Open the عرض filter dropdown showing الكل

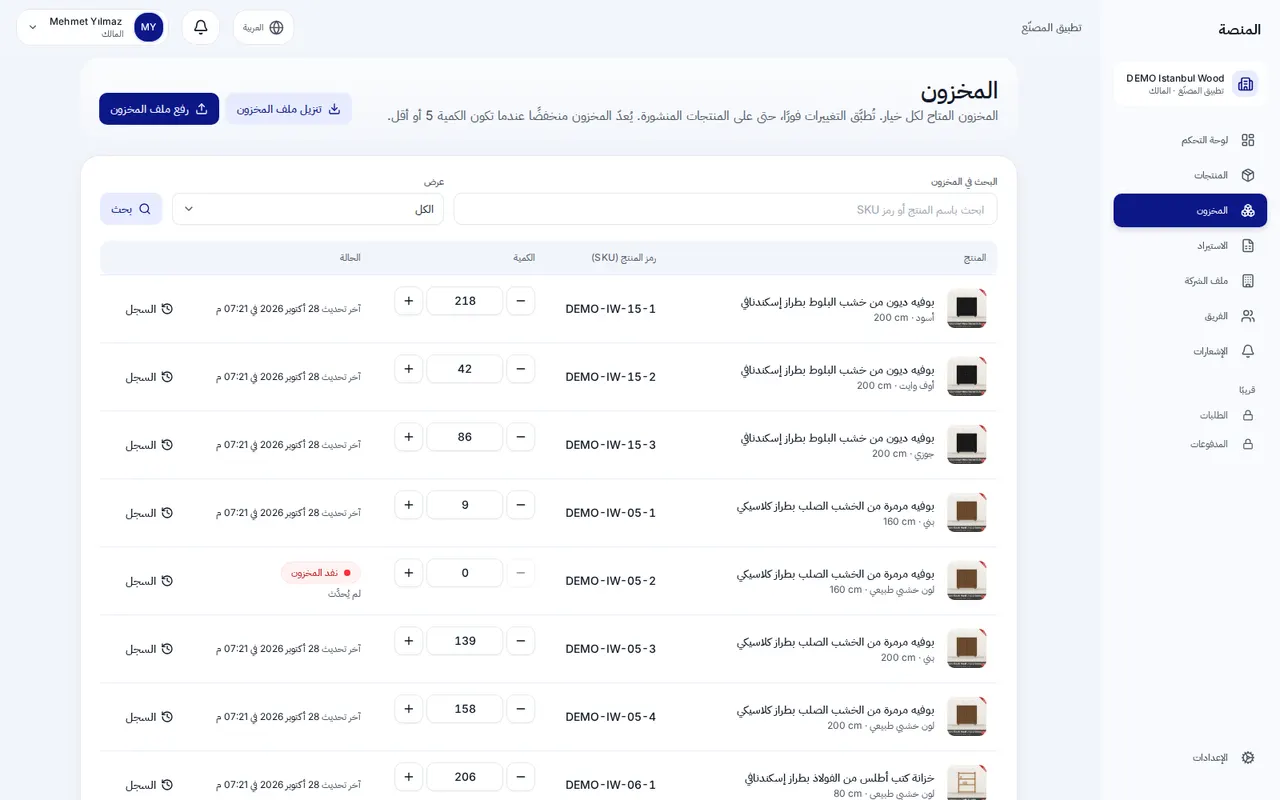tap(308, 209)
